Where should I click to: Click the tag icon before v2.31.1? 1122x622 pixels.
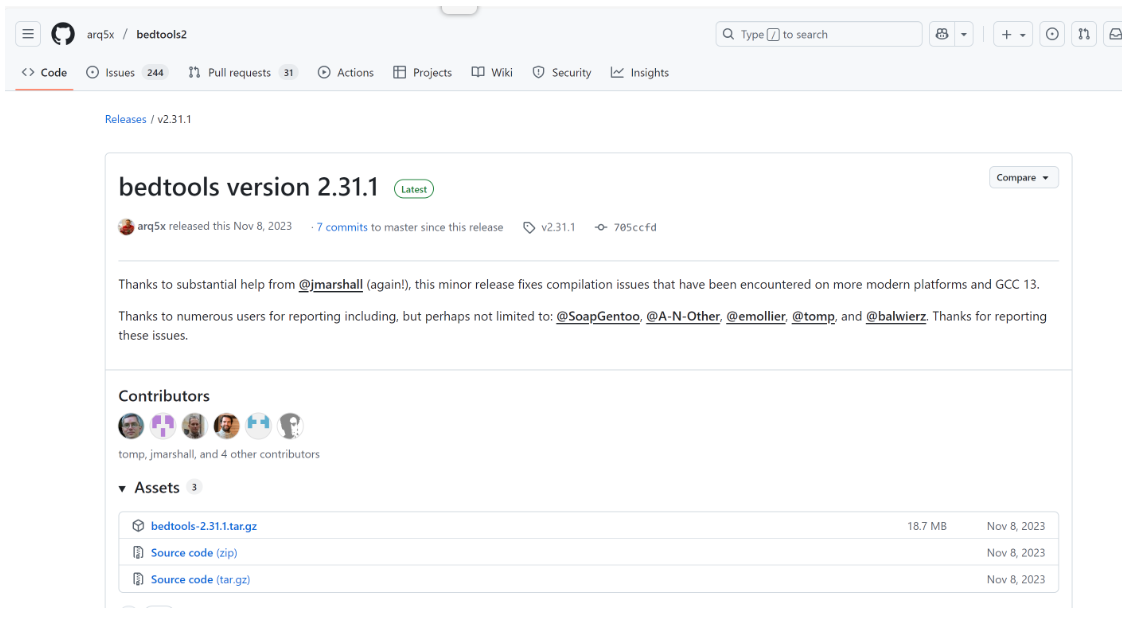tap(529, 228)
